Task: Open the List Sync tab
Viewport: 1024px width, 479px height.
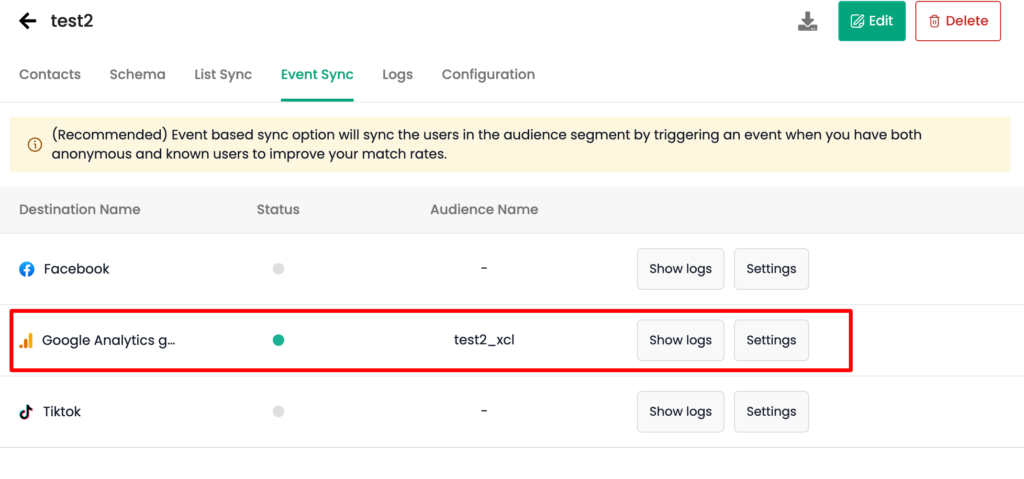Action: pos(223,74)
